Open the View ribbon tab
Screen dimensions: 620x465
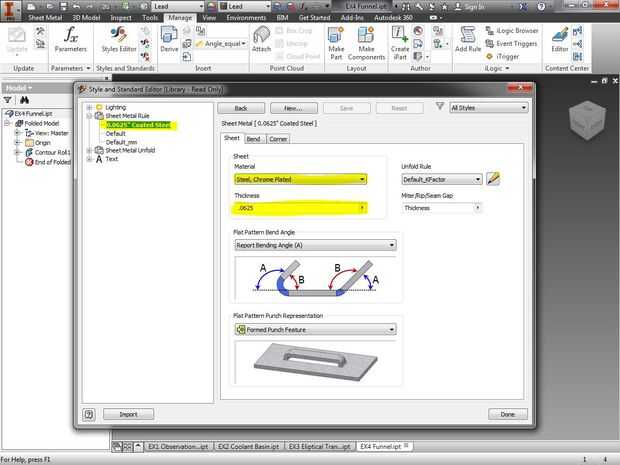[209, 17]
